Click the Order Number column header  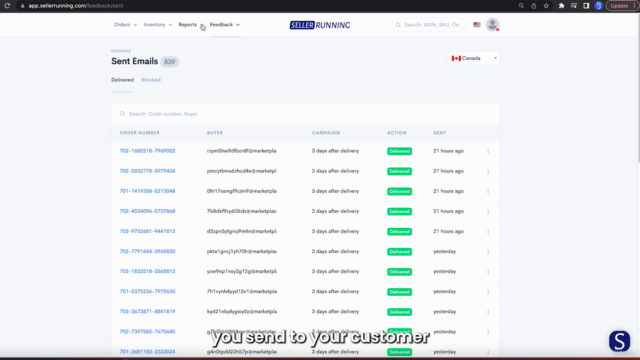tap(140, 133)
